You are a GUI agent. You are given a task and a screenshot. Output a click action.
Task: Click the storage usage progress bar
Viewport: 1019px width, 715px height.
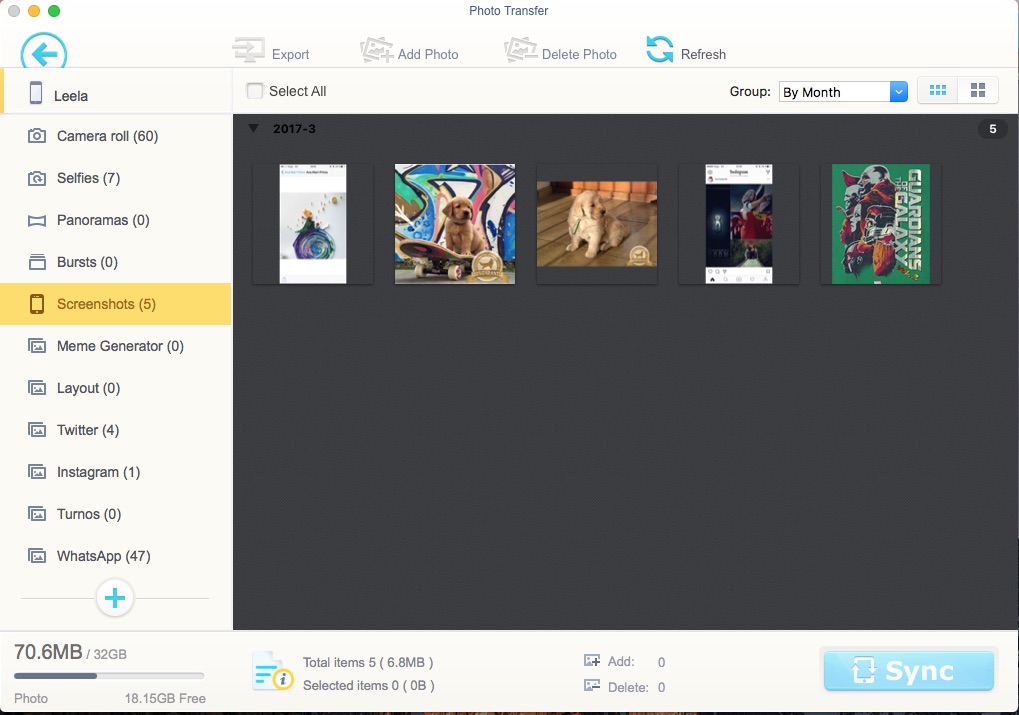pos(108,677)
